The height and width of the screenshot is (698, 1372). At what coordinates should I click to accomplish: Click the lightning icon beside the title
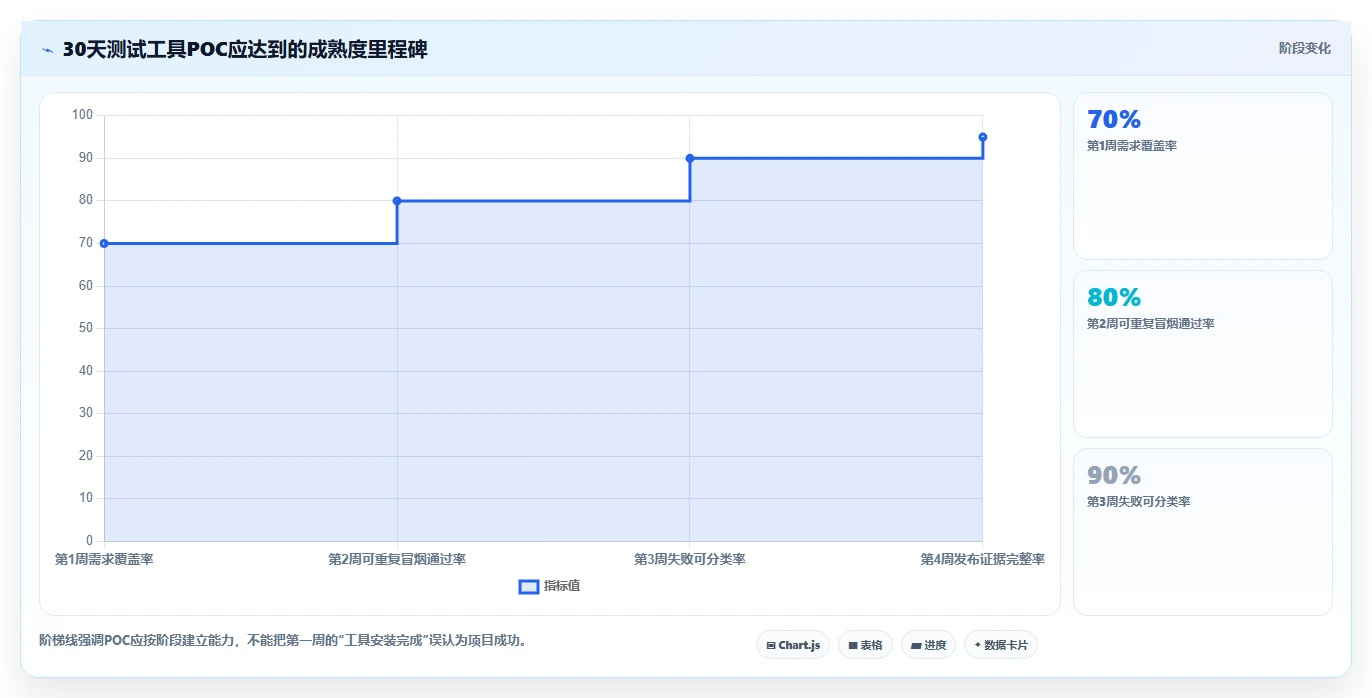[47, 50]
